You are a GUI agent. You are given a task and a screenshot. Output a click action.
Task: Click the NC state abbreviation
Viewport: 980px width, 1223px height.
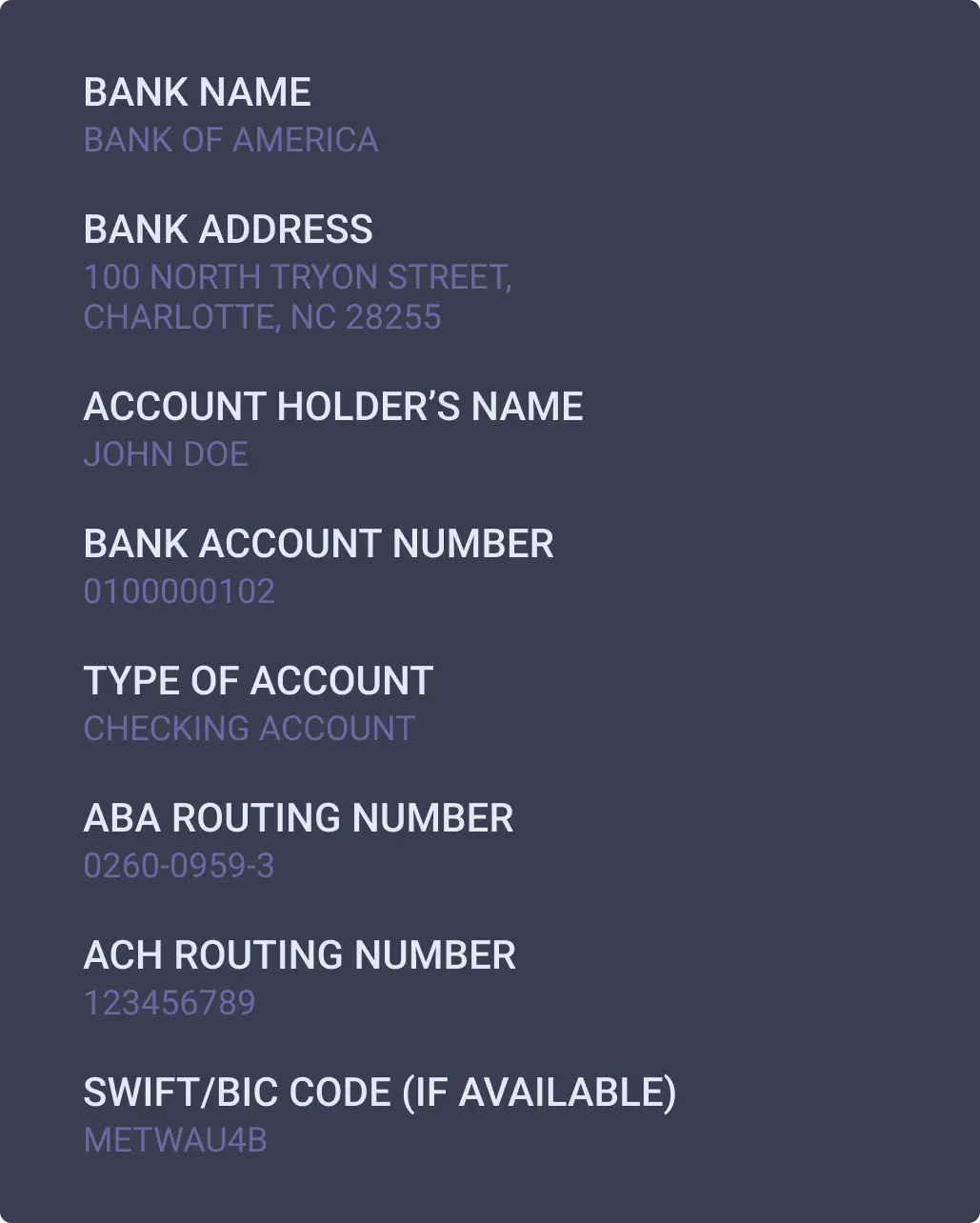point(313,317)
